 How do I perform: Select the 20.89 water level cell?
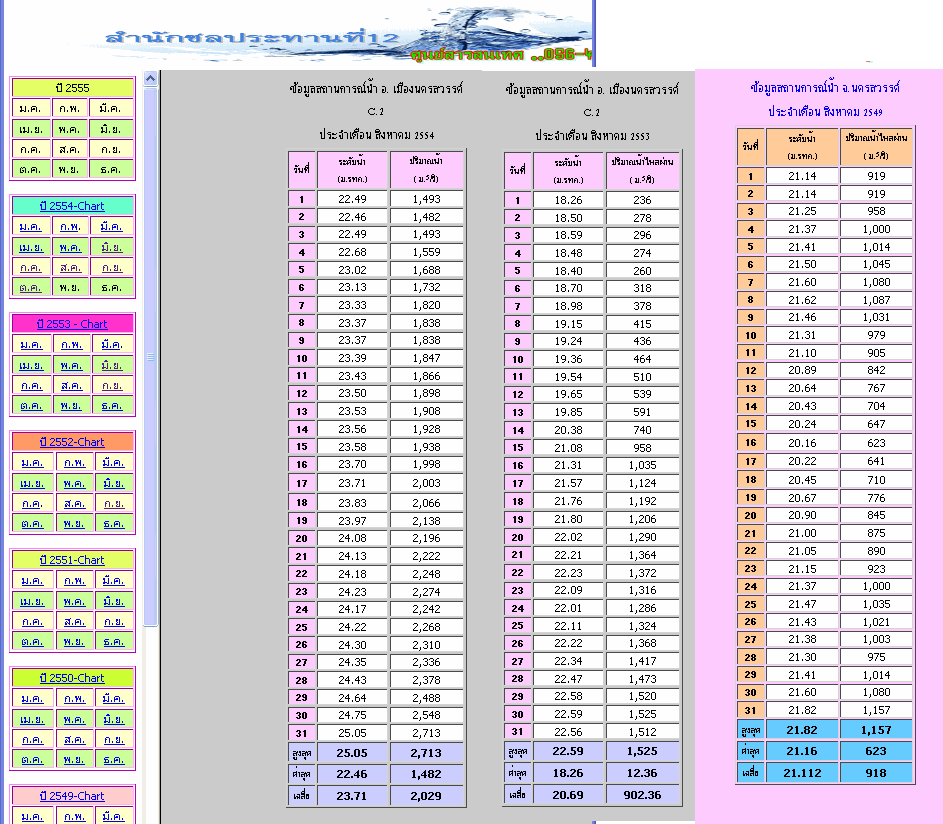[x=802, y=370]
